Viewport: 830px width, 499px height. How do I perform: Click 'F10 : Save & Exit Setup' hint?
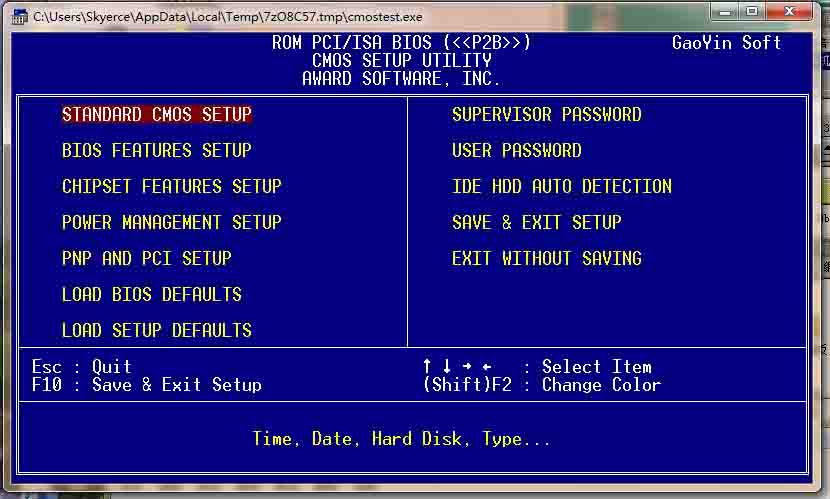click(147, 385)
